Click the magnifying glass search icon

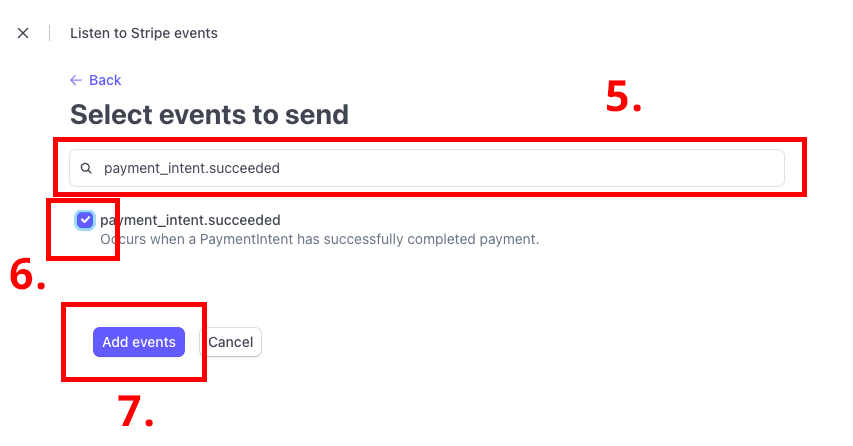86,169
